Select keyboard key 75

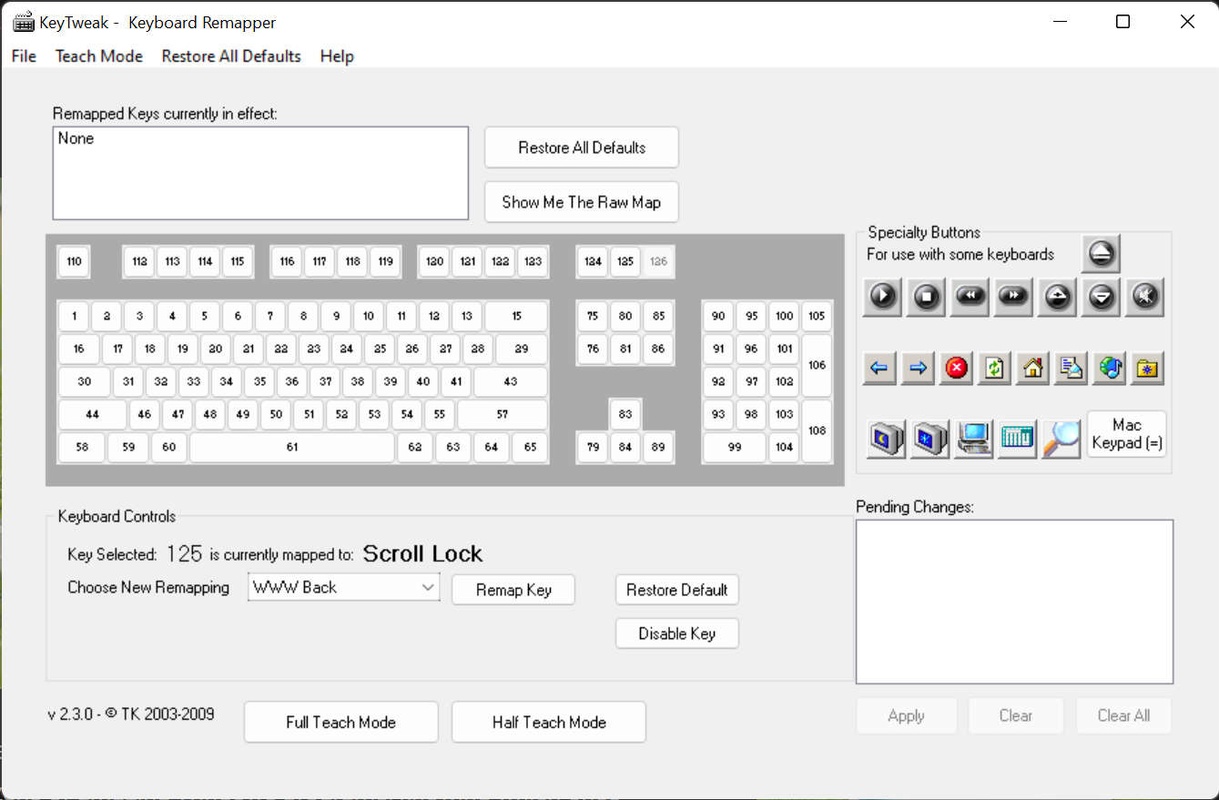[x=593, y=316]
